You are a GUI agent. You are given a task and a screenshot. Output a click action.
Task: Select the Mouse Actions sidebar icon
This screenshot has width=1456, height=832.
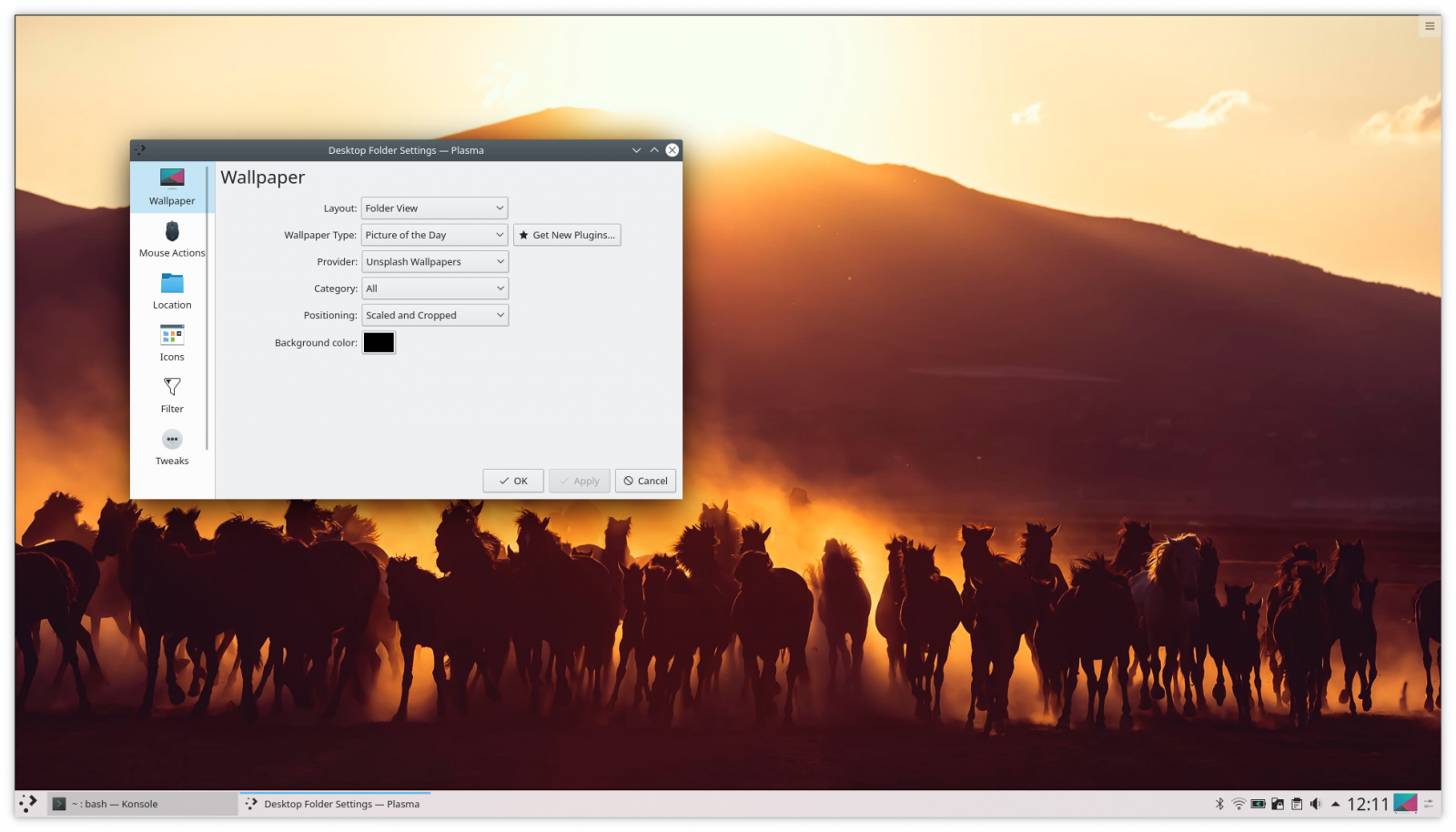[171, 239]
